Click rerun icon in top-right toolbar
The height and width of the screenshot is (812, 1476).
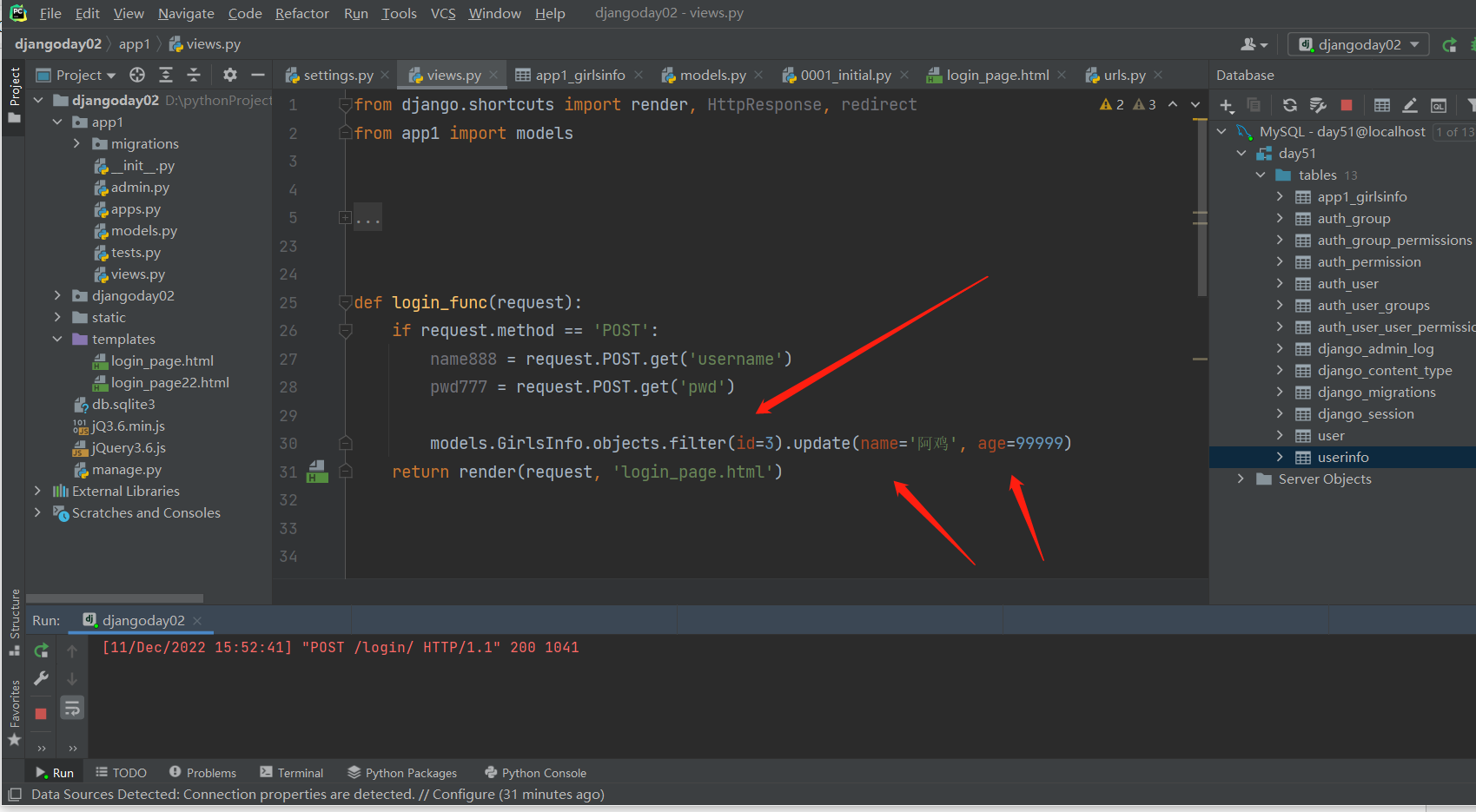point(1449,45)
